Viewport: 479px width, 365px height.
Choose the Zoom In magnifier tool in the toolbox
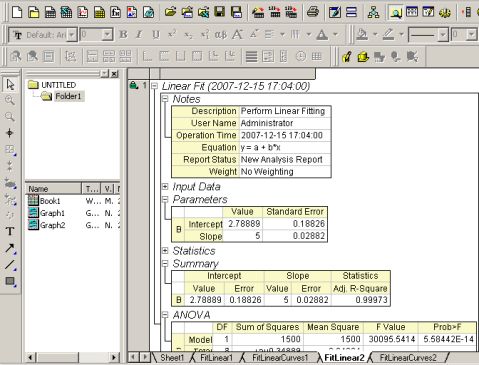pos(10,100)
